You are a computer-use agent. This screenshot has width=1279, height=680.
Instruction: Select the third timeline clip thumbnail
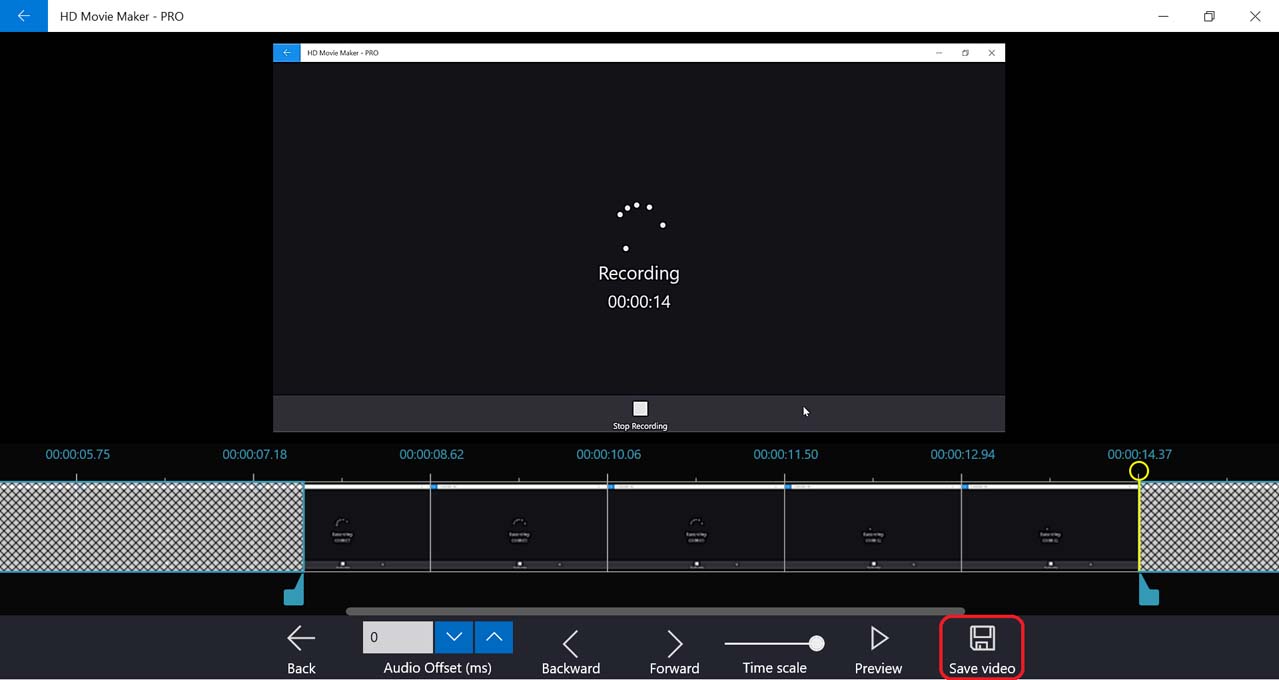696,528
